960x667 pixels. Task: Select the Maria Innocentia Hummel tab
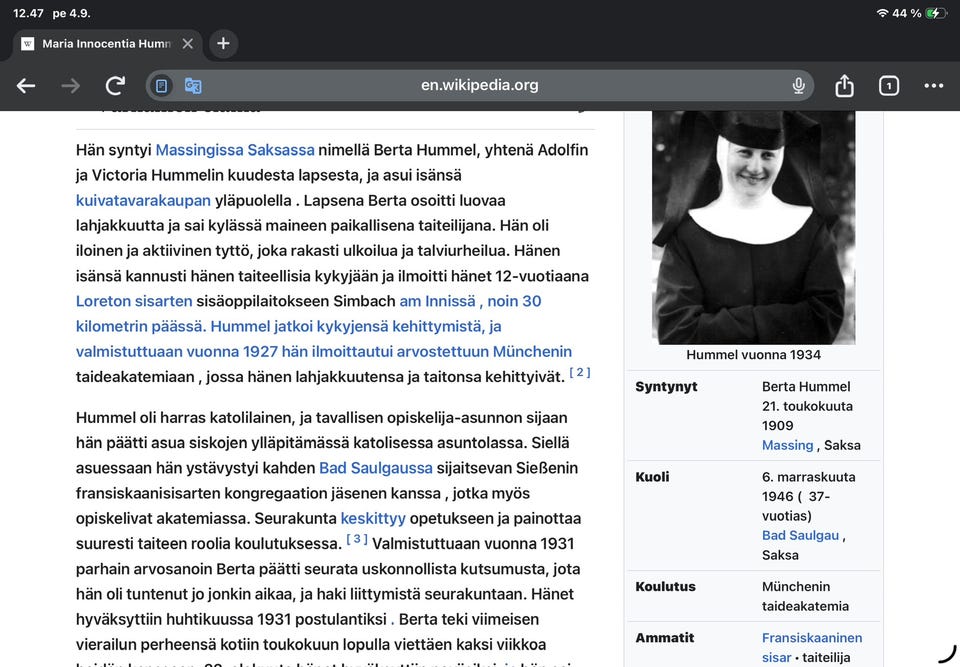click(x=107, y=43)
